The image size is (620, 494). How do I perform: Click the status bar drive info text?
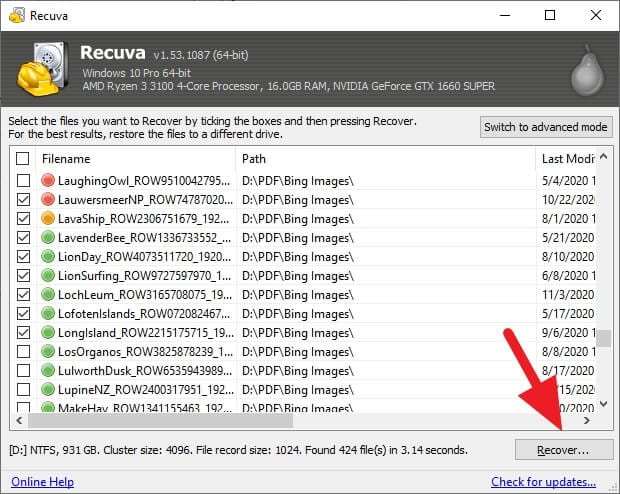coord(238,450)
